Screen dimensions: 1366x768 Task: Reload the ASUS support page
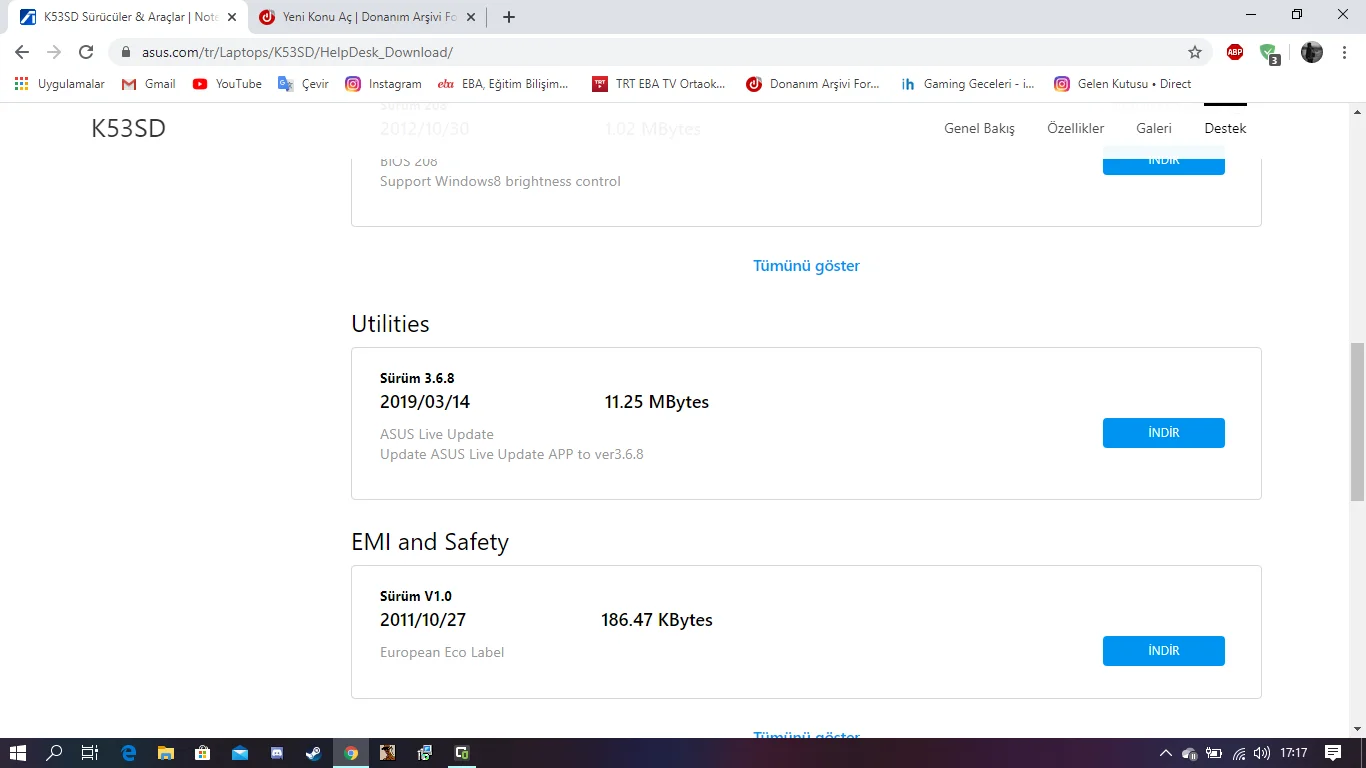(x=86, y=52)
